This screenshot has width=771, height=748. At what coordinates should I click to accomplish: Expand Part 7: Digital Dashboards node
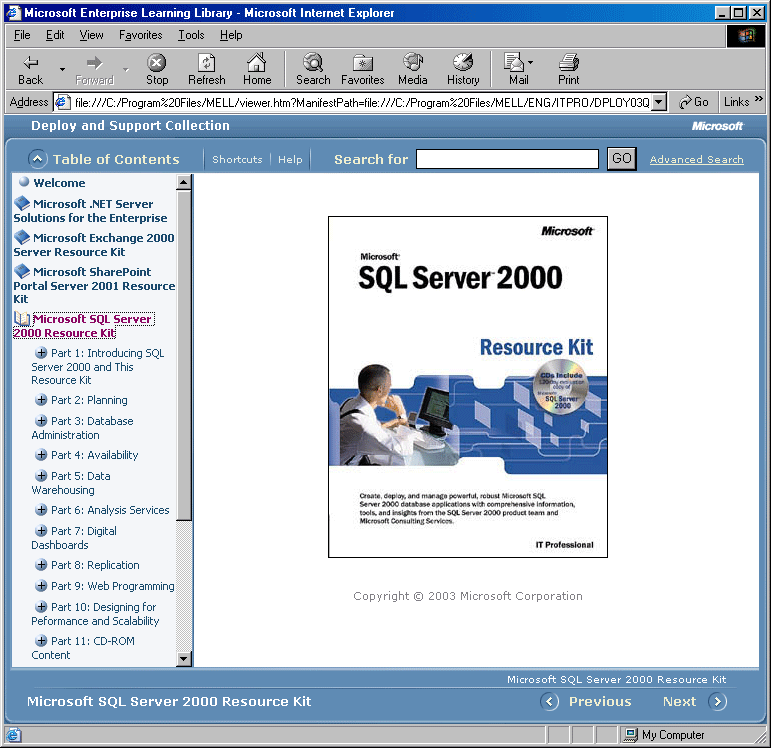(x=41, y=531)
